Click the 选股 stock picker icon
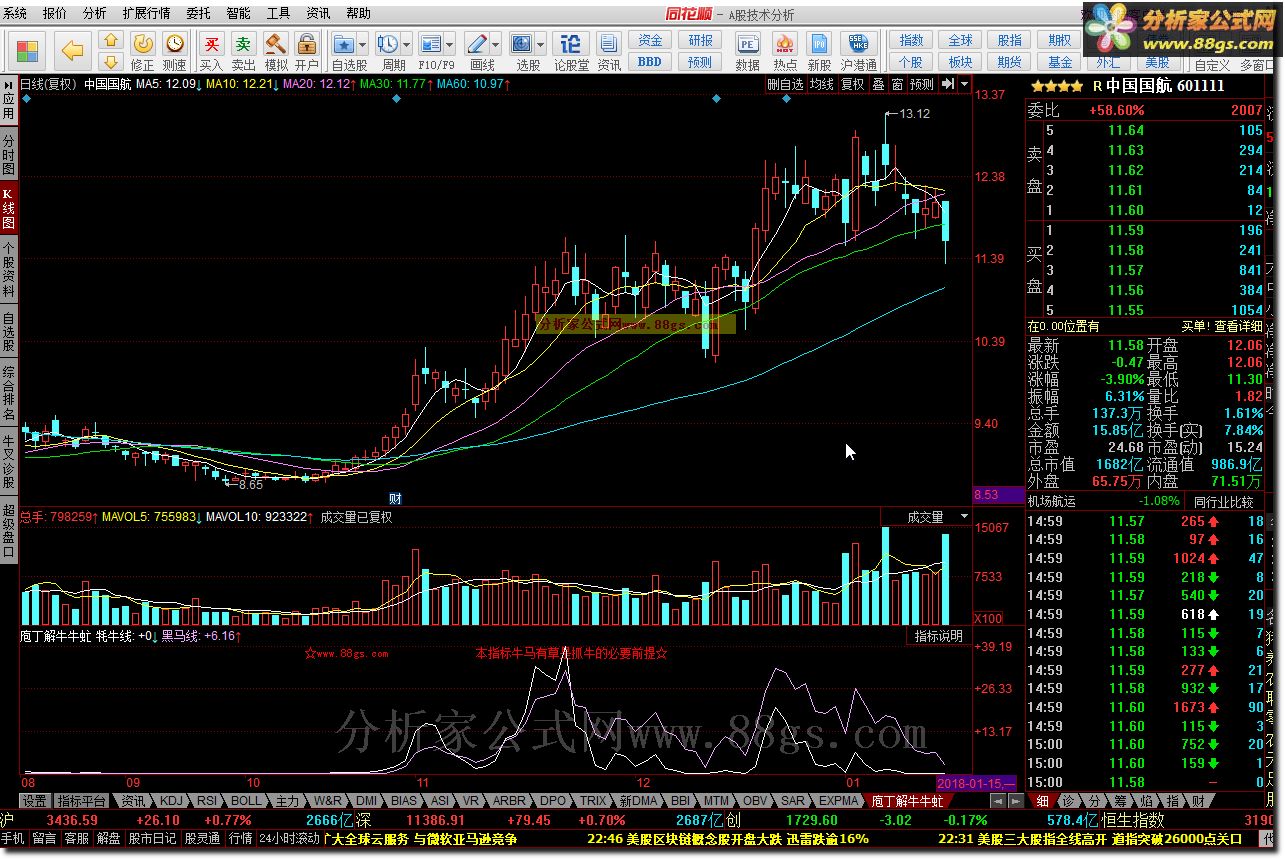Screen dimensions: 1285x859 (521, 43)
